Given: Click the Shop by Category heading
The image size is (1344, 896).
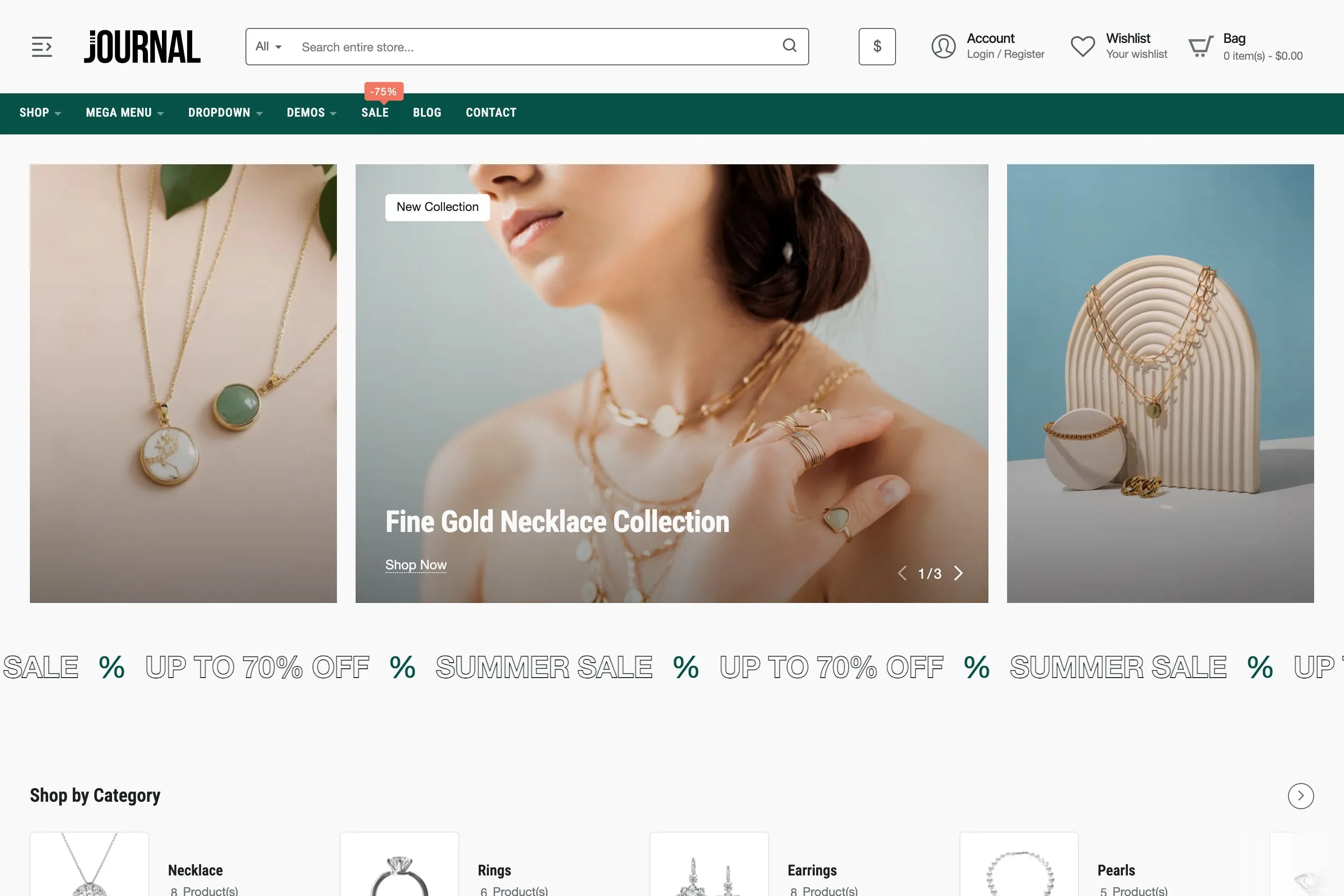Looking at the screenshot, I should tap(95, 795).
